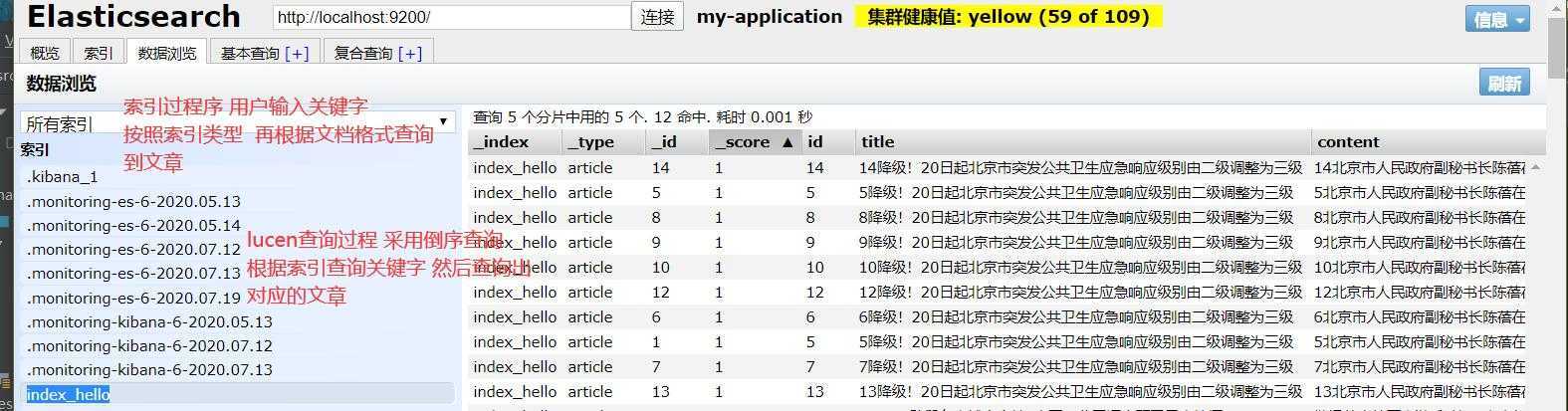Open the 所有索引 dropdown

pyautogui.click(x=238, y=123)
